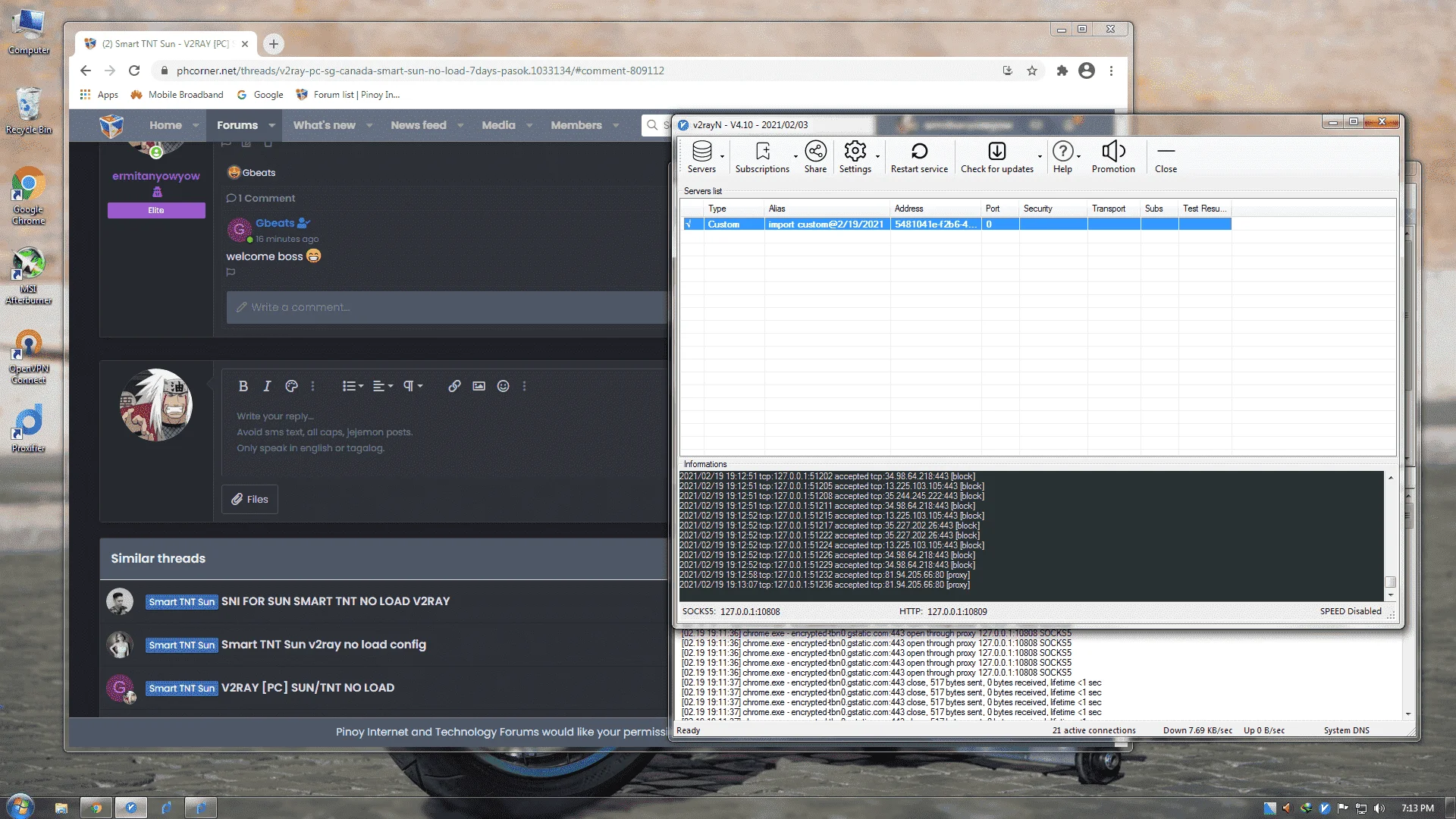
Task: Open the text color palette in editor
Action: click(x=291, y=386)
